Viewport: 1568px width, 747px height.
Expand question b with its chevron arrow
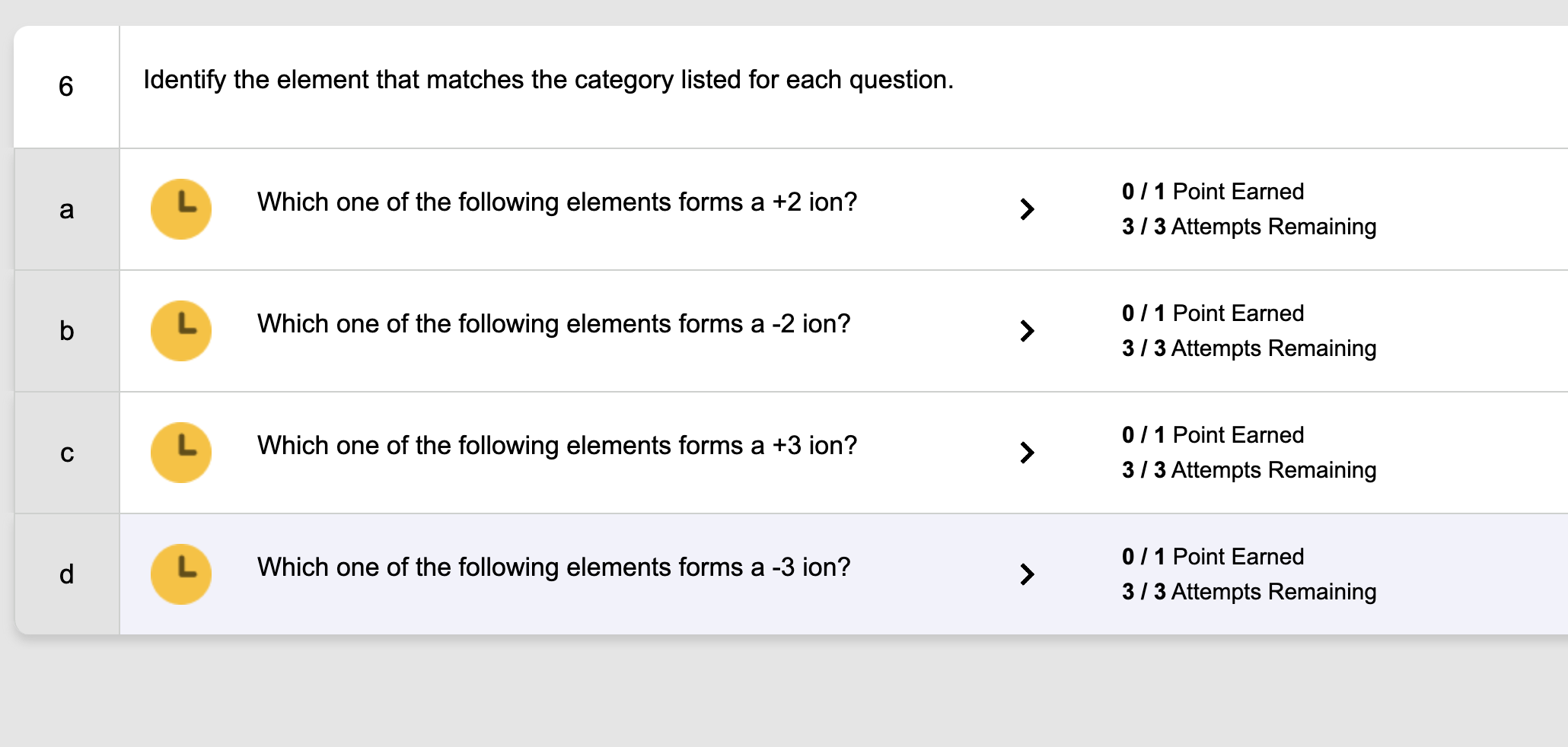[1028, 331]
